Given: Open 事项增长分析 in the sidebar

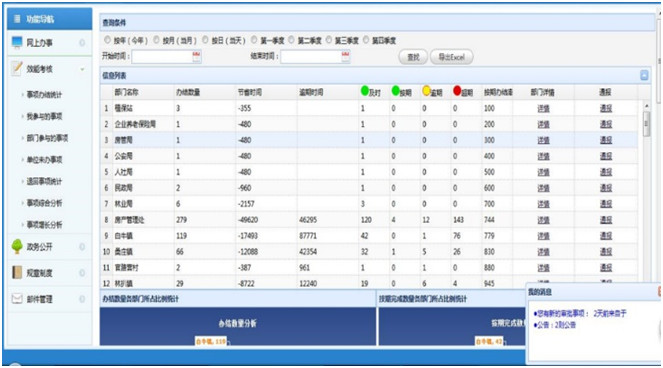Looking at the screenshot, I should pyautogui.click(x=44, y=225).
